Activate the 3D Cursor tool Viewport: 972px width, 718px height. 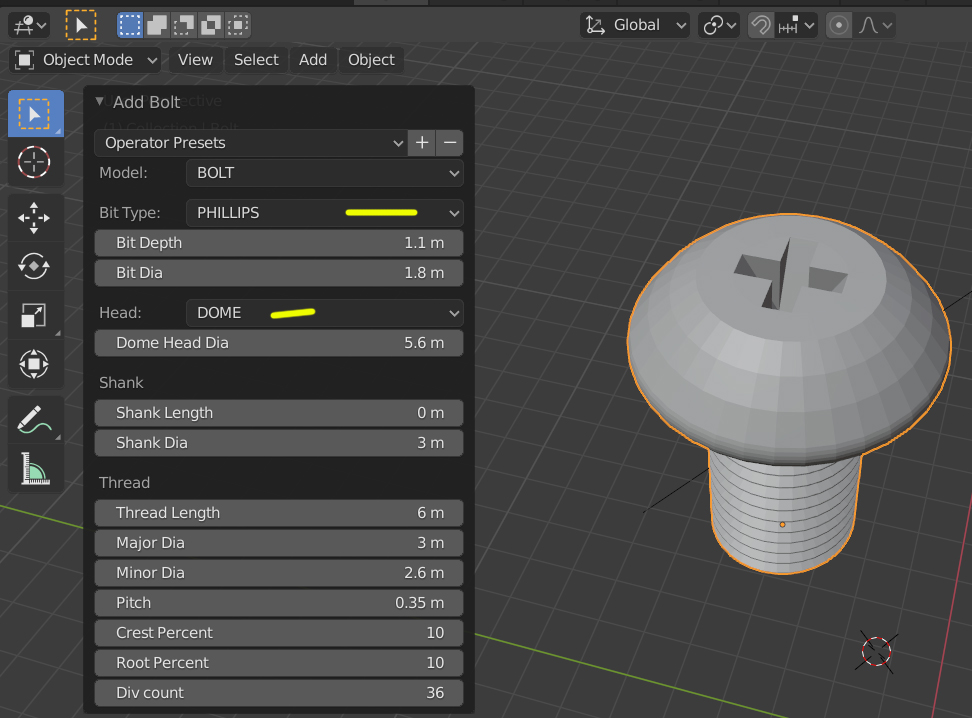(x=34, y=162)
